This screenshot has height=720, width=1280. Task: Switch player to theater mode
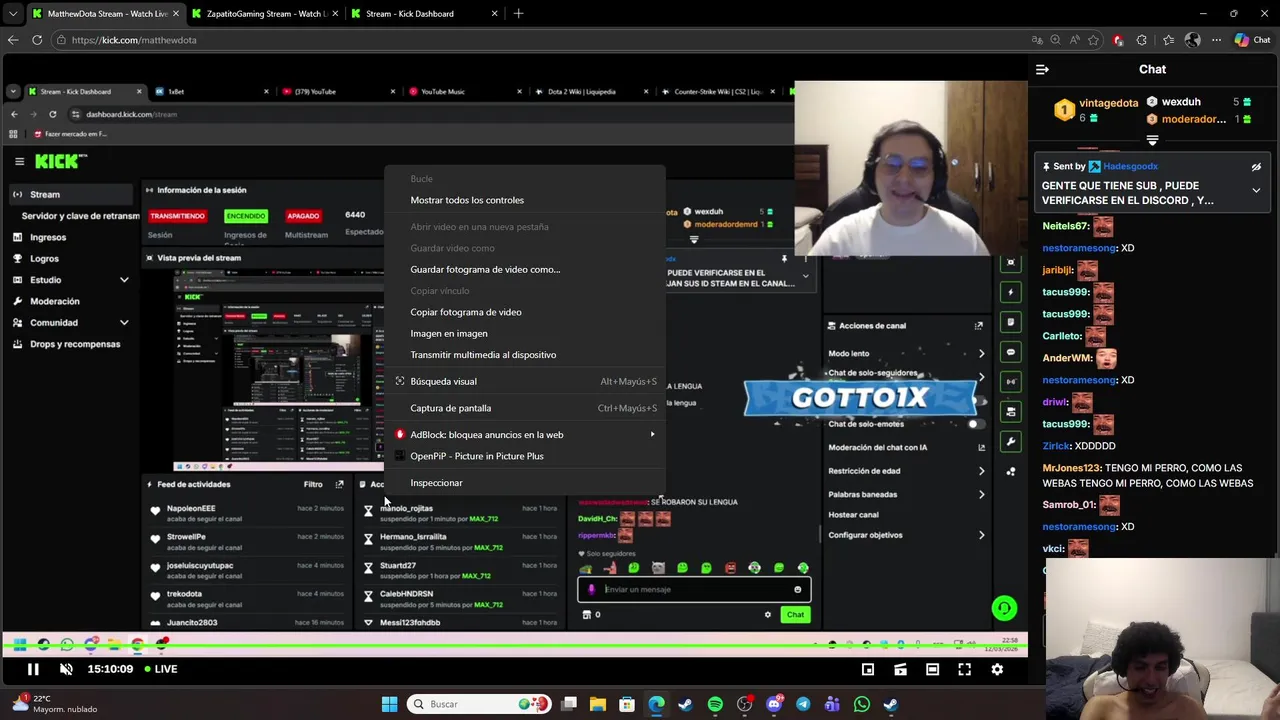point(932,669)
